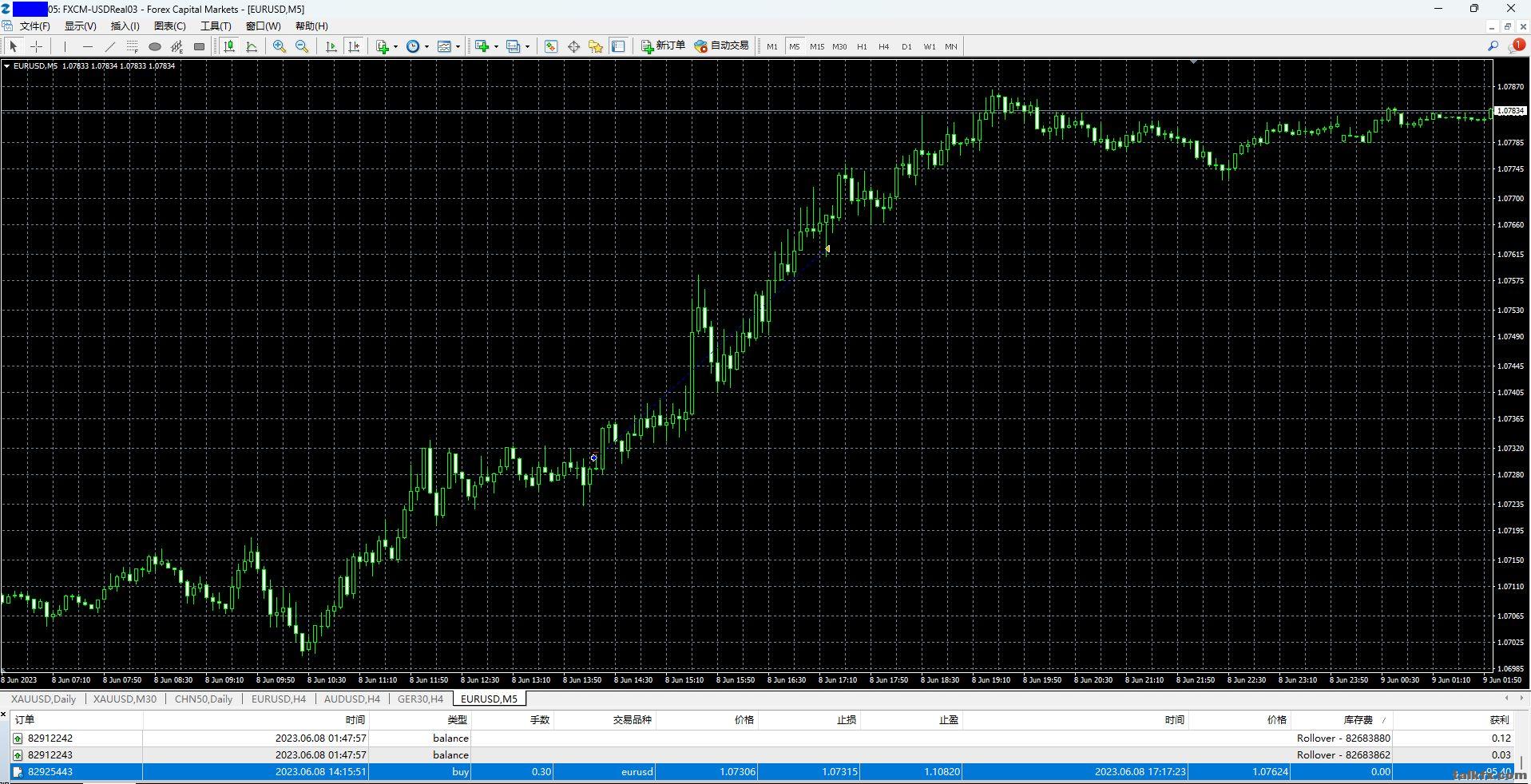Select balance row 82912242
Screen dimensions: 1531x784
click(763, 738)
